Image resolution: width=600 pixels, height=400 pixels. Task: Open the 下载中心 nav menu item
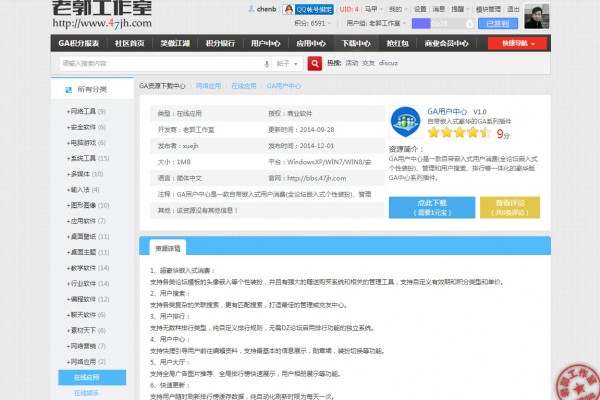coord(356,43)
